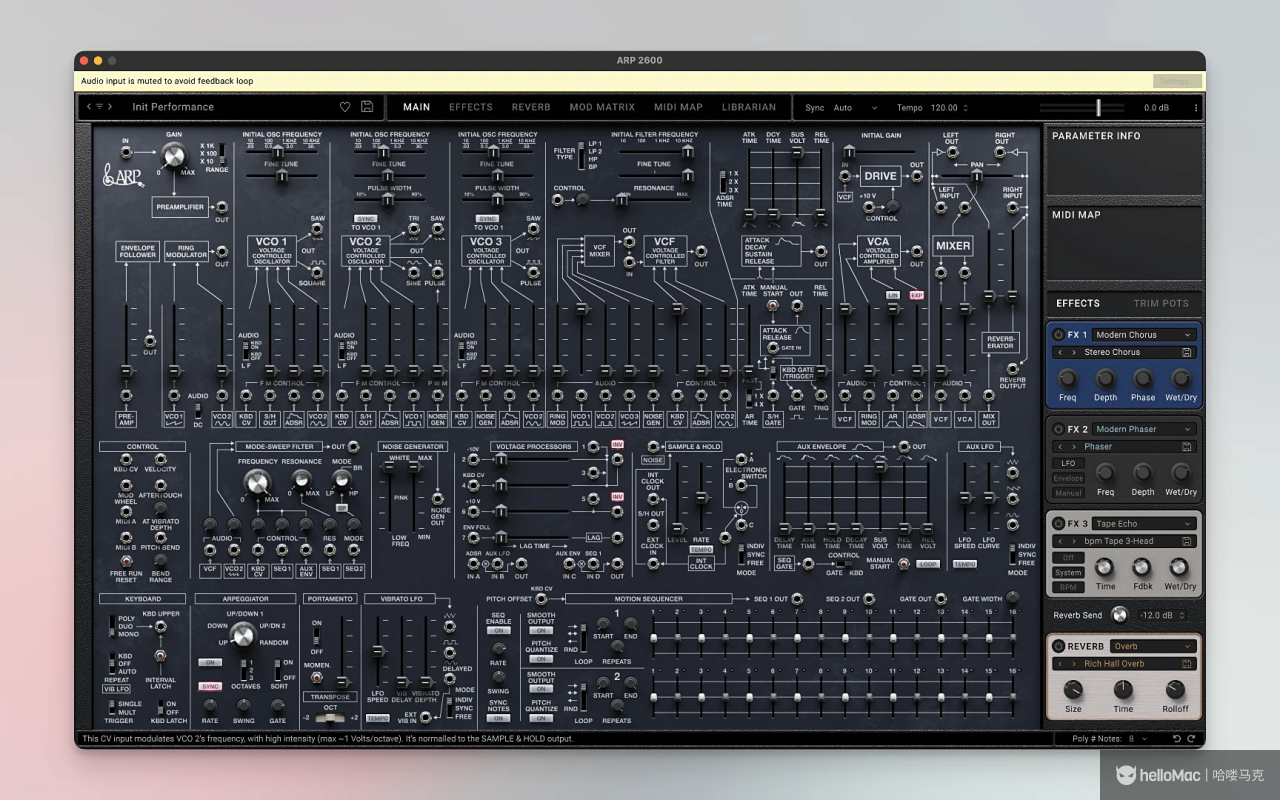Save the bpm Tape 3-Head preset
The image size is (1280, 800).
pyautogui.click(x=1186, y=541)
